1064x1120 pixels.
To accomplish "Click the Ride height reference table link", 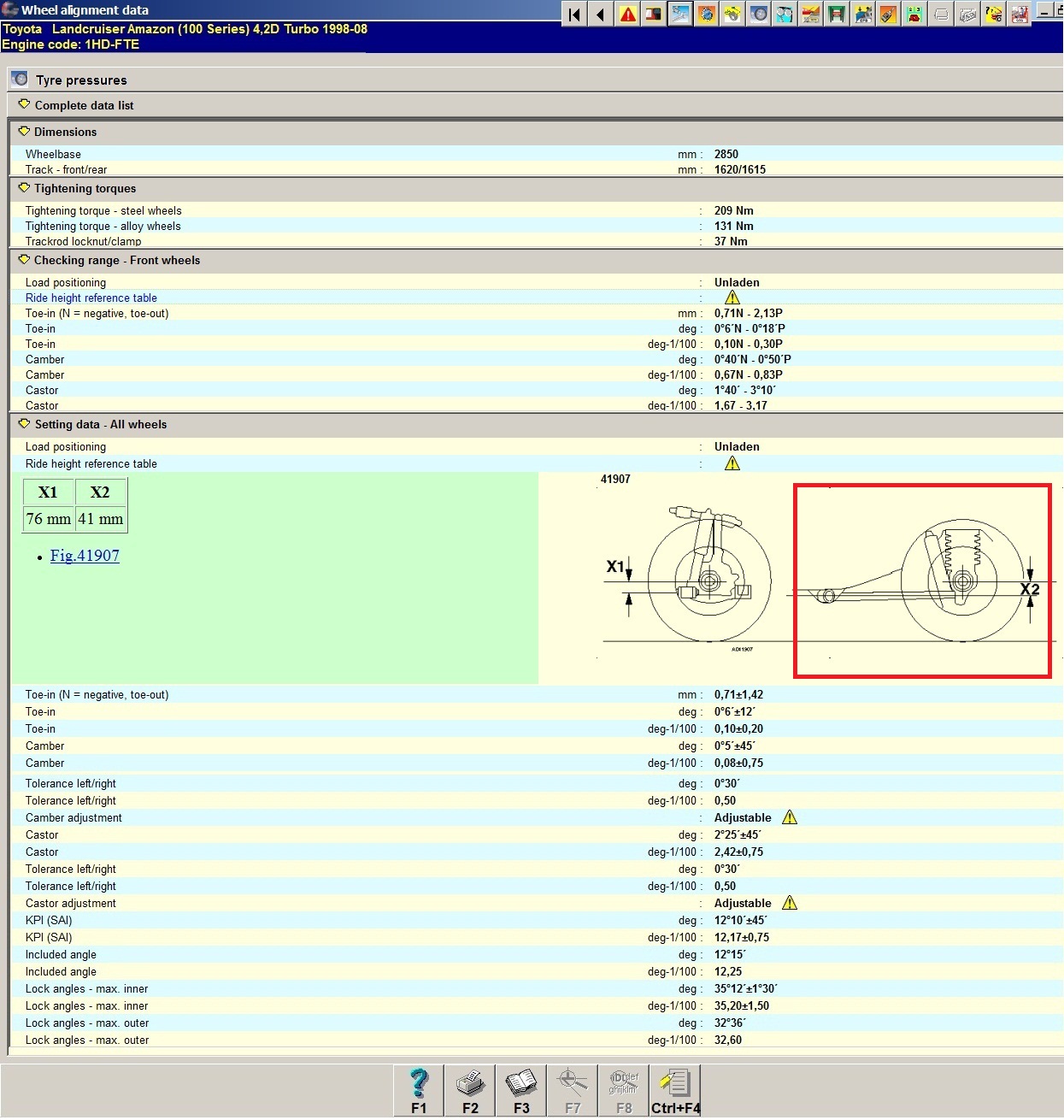I will 91,298.
